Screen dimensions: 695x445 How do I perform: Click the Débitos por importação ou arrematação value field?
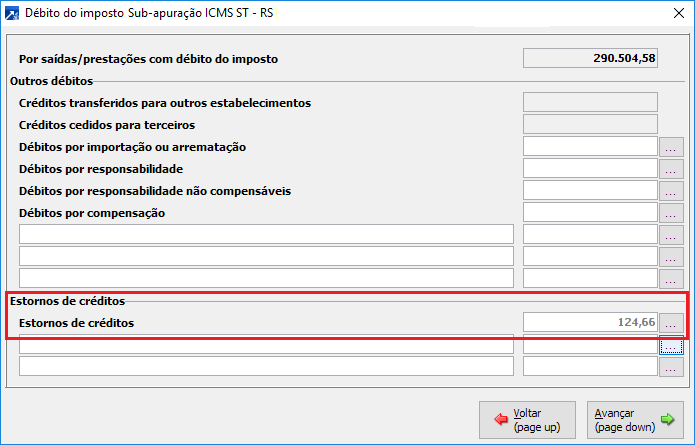[x=589, y=146]
